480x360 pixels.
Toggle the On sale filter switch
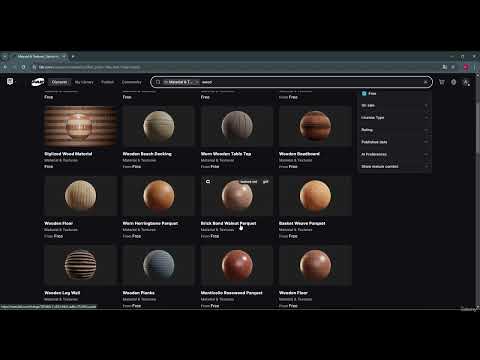coord(426,106)
